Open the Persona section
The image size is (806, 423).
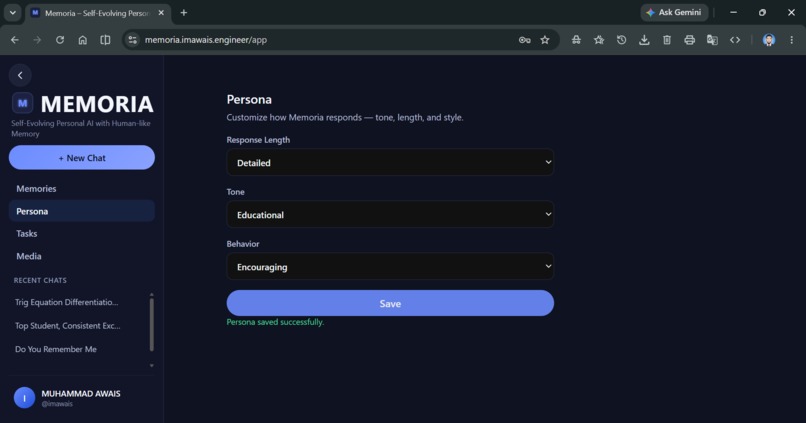(82, 211)
